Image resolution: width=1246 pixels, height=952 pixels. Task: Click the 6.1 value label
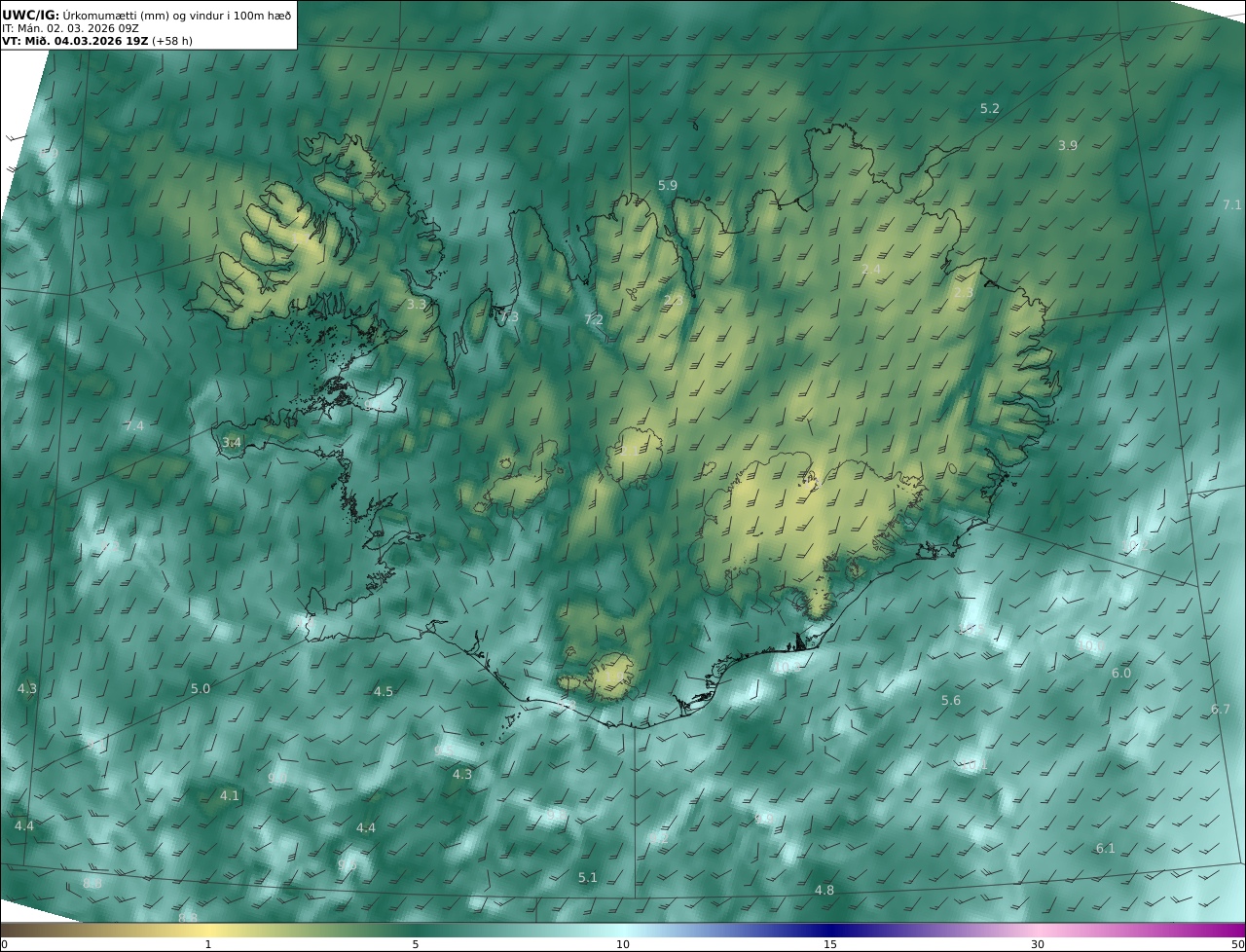[x=1106, y=849]
